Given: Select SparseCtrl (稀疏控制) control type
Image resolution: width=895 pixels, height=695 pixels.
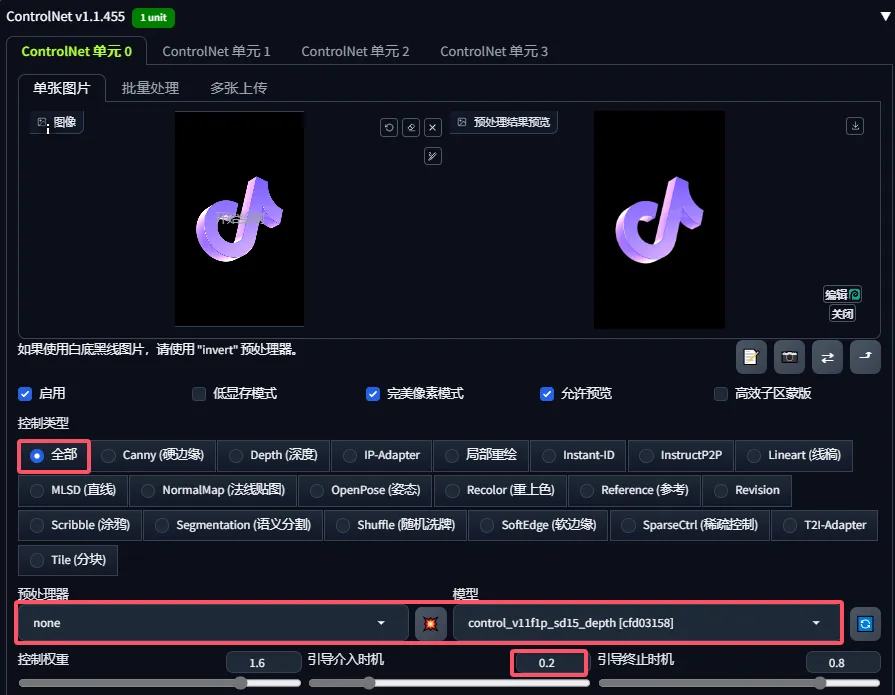Looking at the screenshot, I should tap(690, 525).
